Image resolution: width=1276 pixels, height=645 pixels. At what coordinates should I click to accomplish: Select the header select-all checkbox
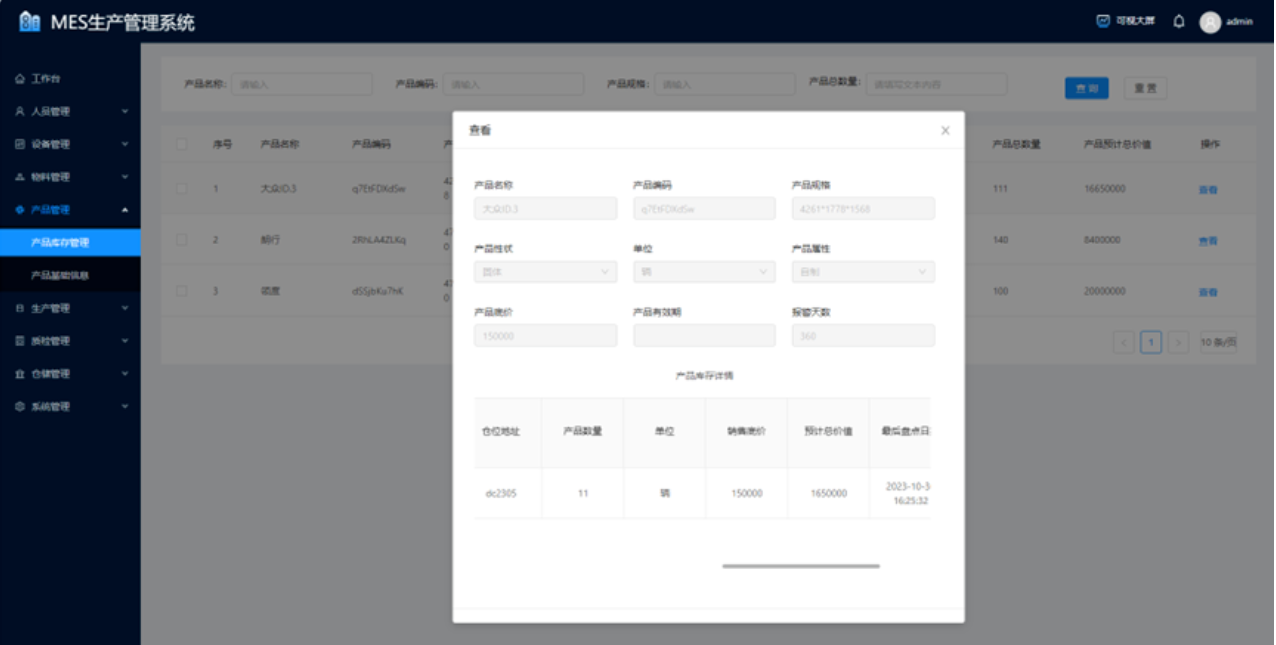tap(182, 144)
